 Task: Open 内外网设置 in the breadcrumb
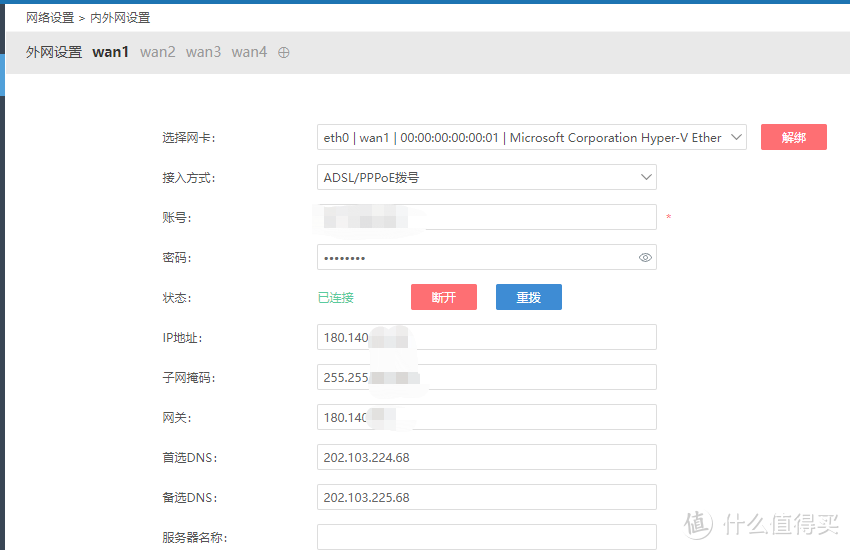click(x=120, y=18)
